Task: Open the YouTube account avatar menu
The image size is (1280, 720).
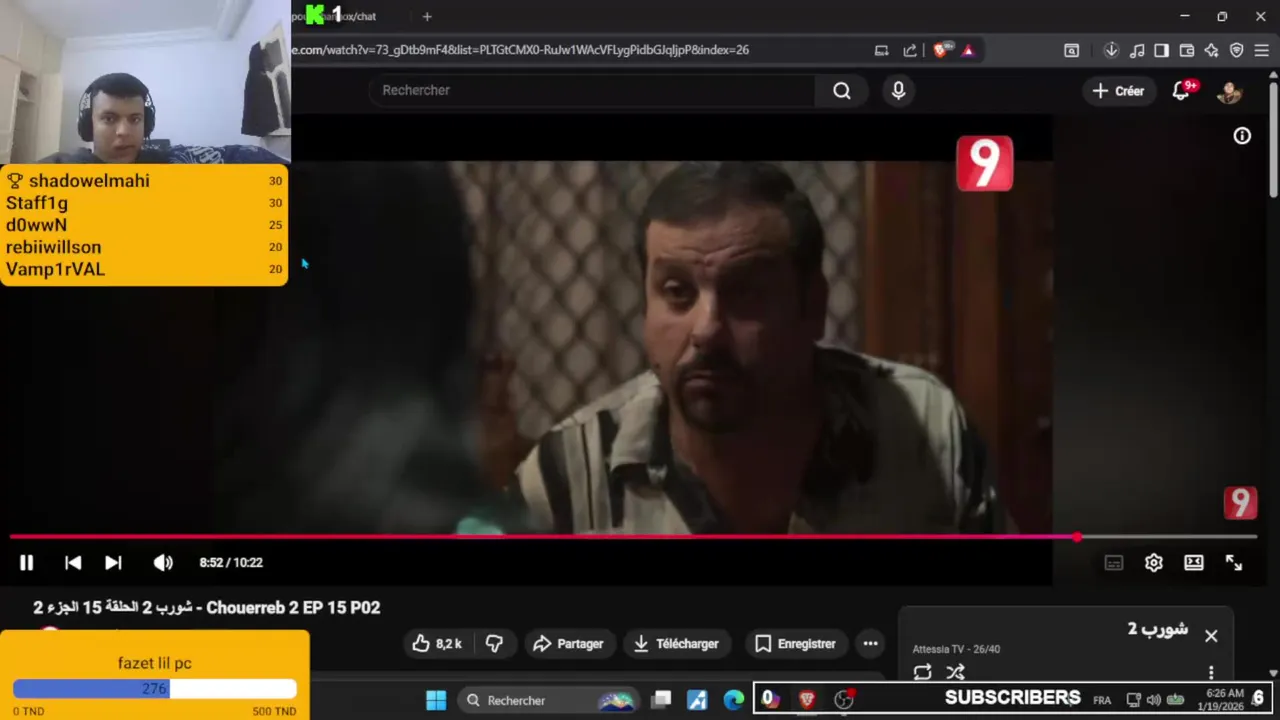Action: pos(1229,91)
